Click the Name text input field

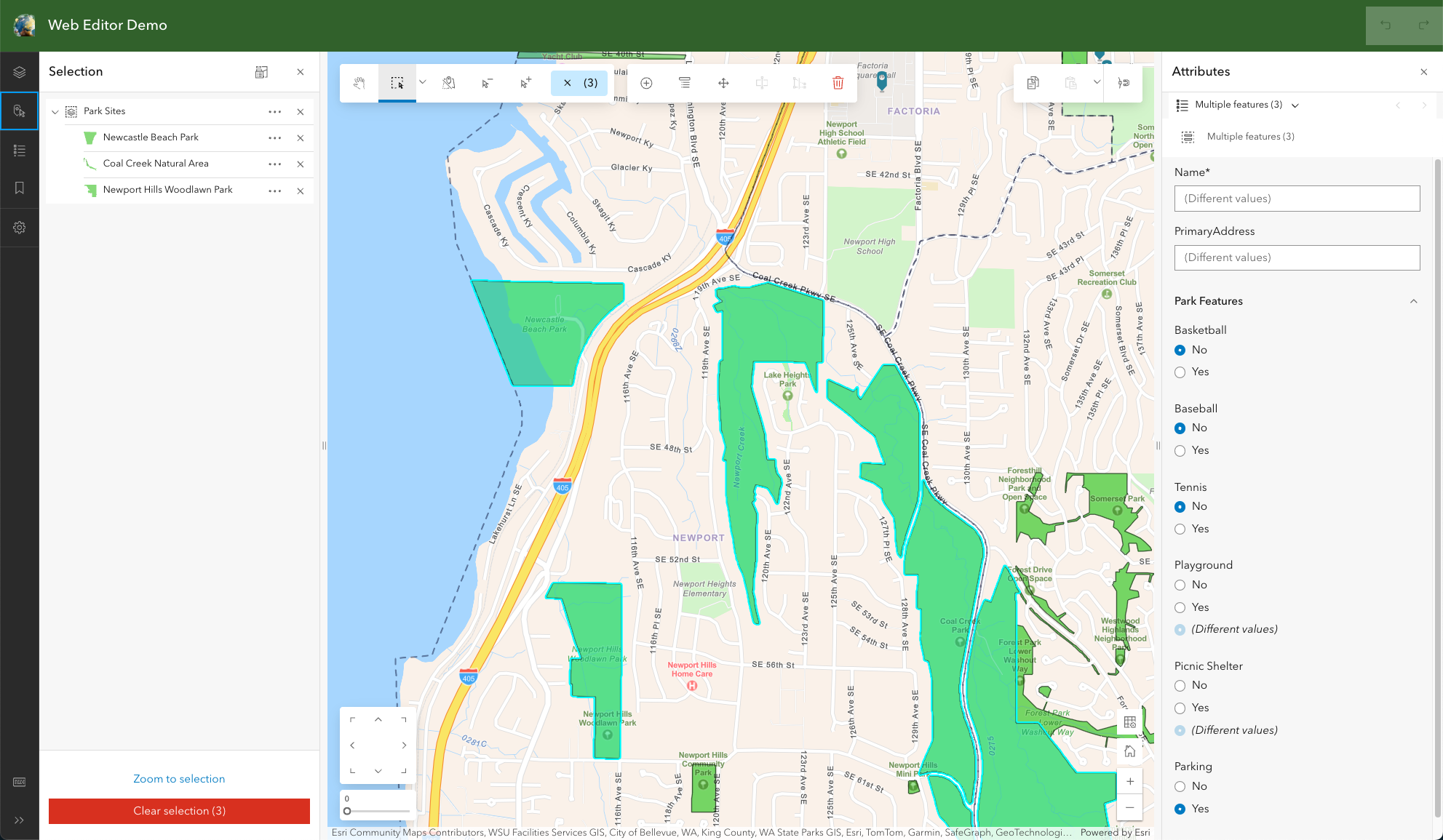[1297, 199]
